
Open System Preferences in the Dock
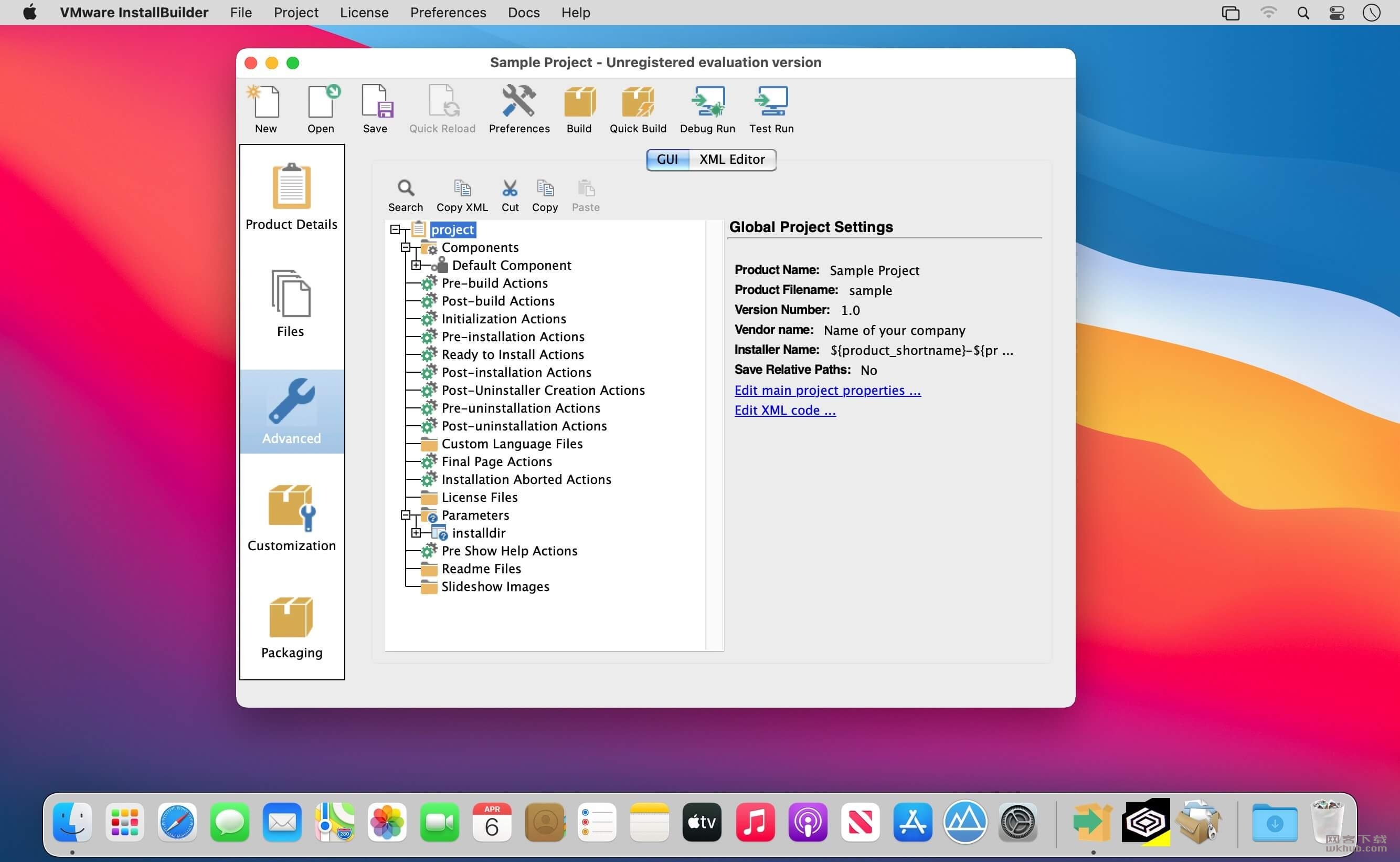(1017, 822)
